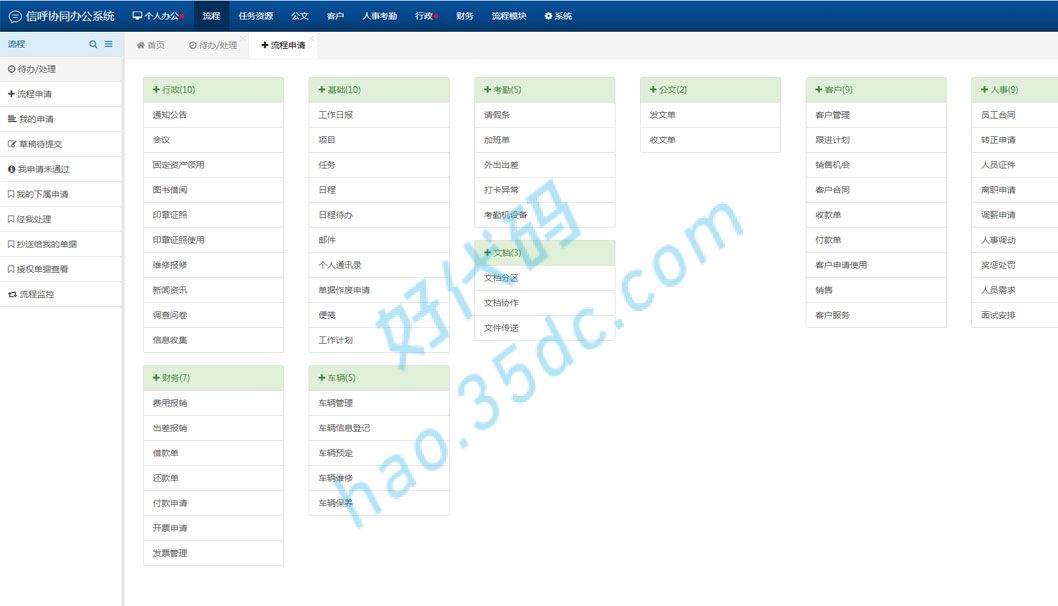
Task: Open 授权单据查看 in the sidebar
Action: [61, 269]
